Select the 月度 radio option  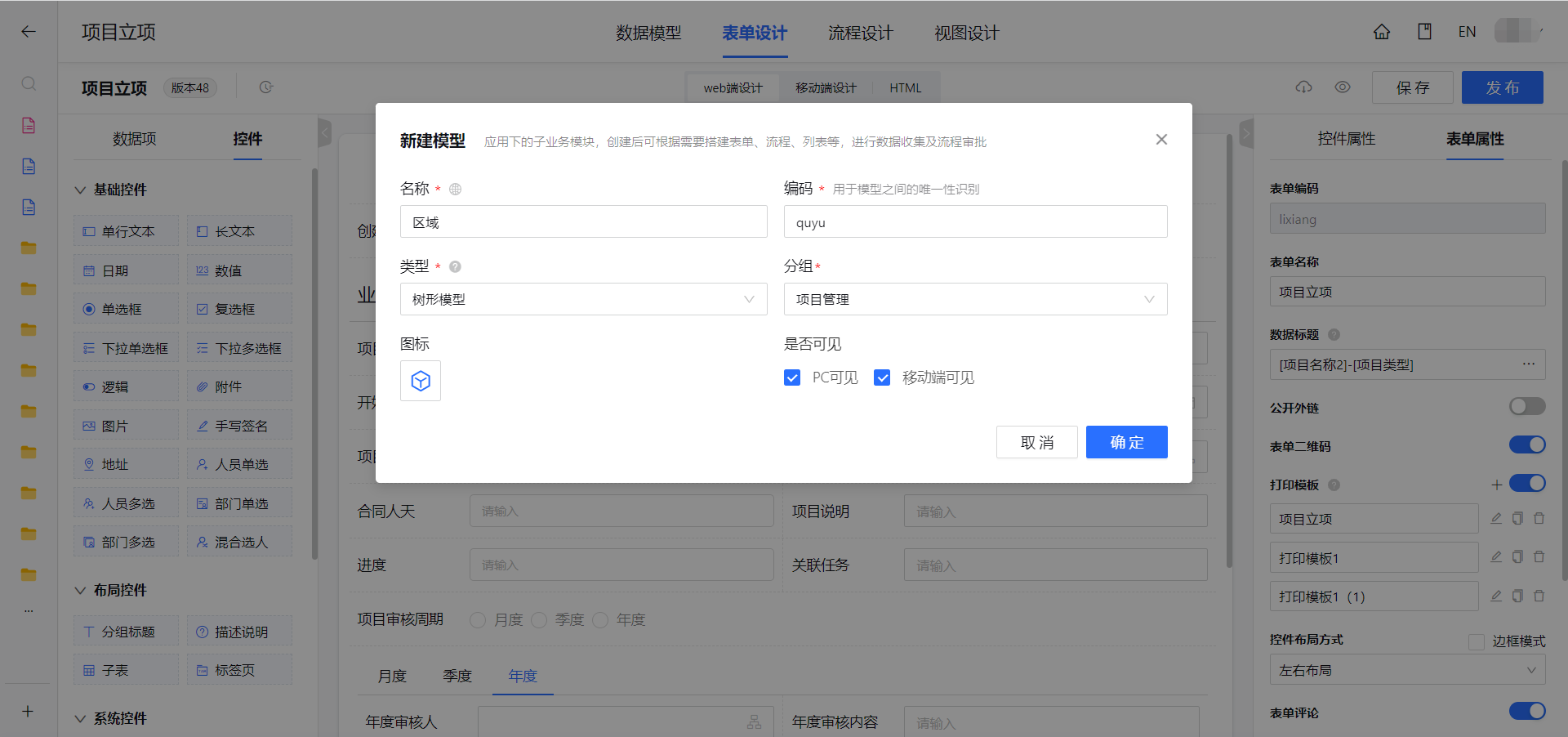(x=478, y=620)
